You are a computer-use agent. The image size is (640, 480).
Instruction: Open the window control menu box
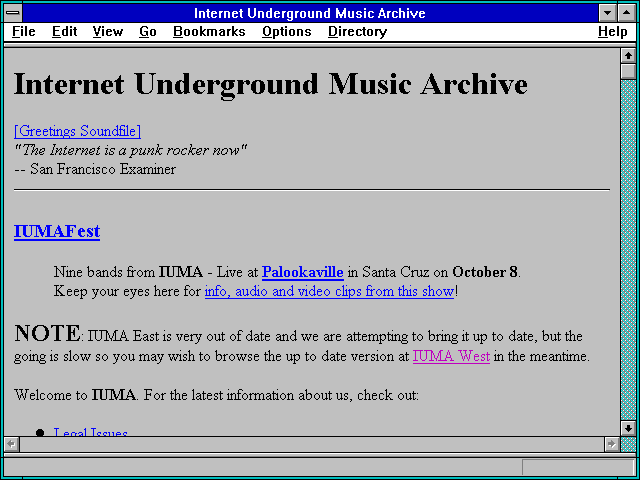[x=13, y=13]
